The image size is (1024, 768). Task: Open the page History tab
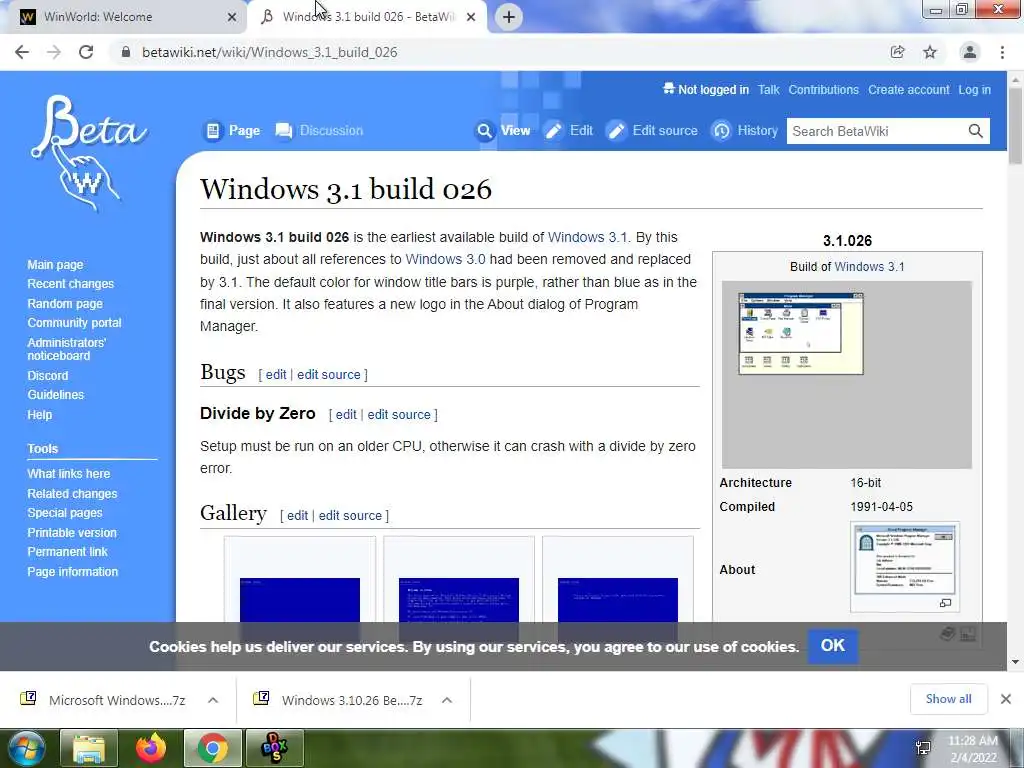[x=745, y=131]
